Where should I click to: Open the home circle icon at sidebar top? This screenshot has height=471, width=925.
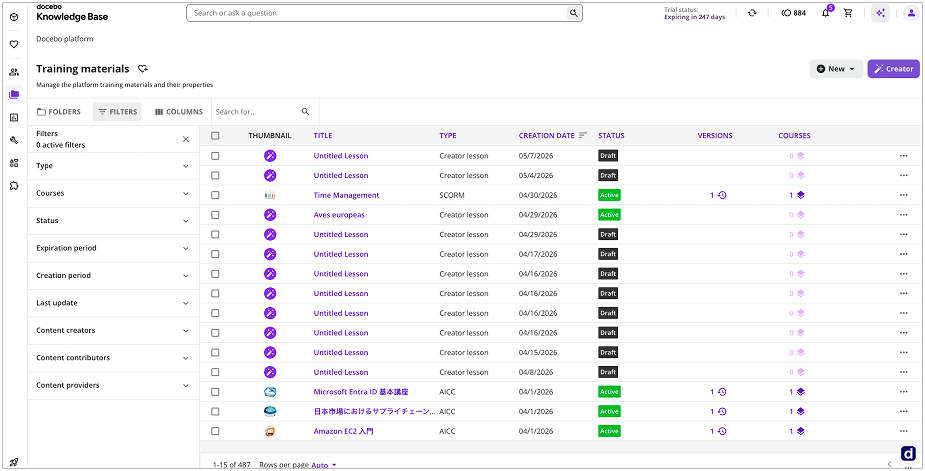(14, 17)
